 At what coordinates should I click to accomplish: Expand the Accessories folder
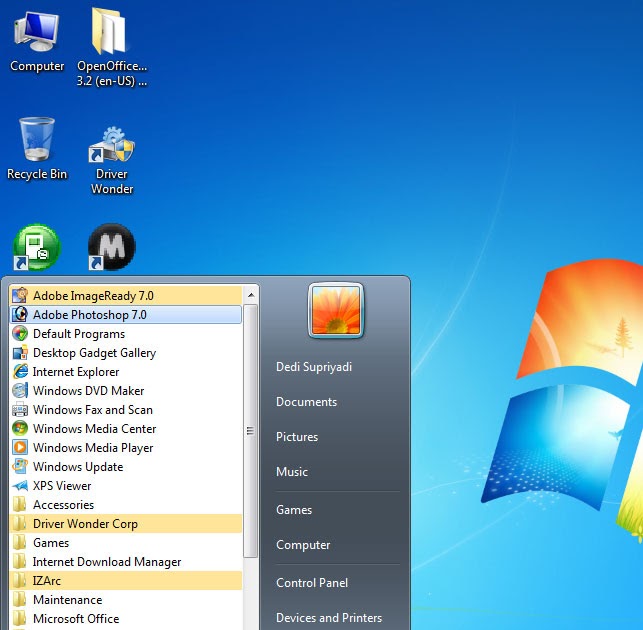pos(125,504)
